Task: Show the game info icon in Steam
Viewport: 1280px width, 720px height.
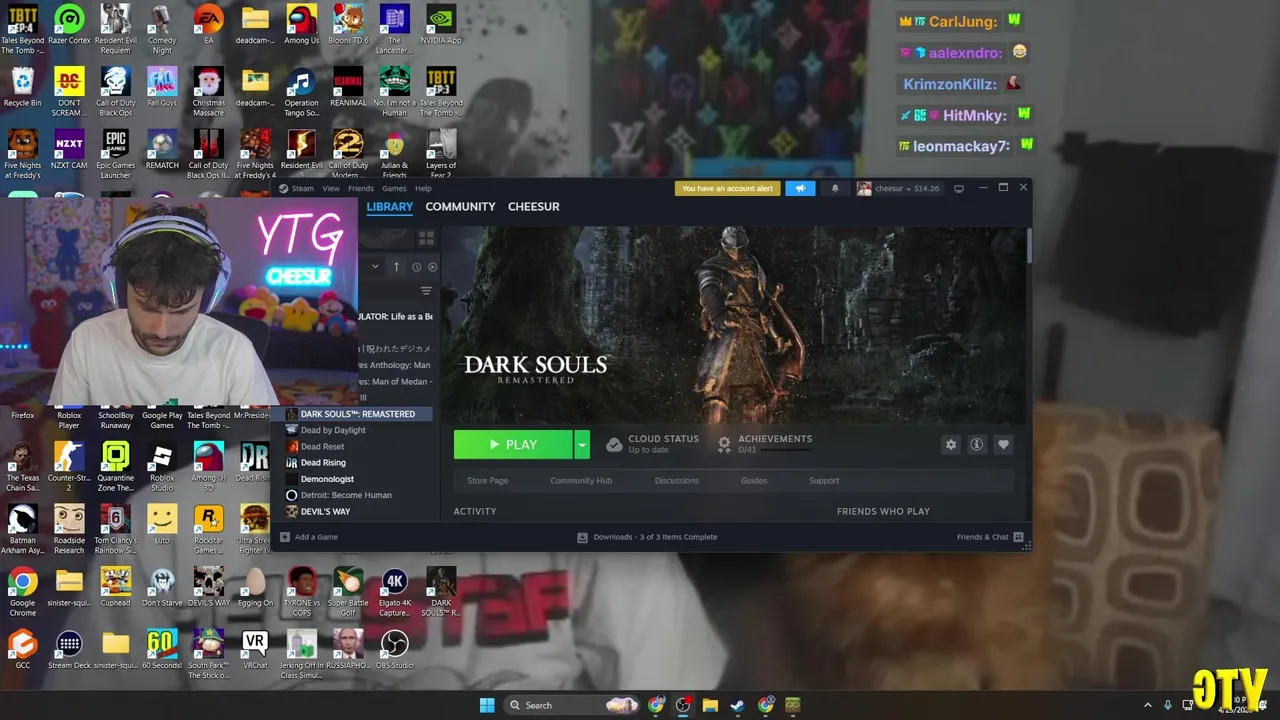Action: (x=976, y=445)
